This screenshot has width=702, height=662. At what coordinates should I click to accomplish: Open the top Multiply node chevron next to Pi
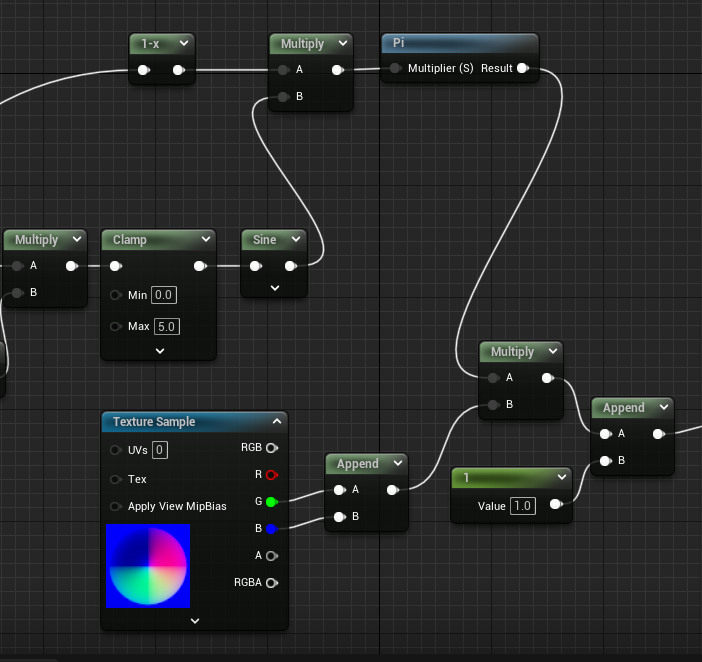(343, 43)
